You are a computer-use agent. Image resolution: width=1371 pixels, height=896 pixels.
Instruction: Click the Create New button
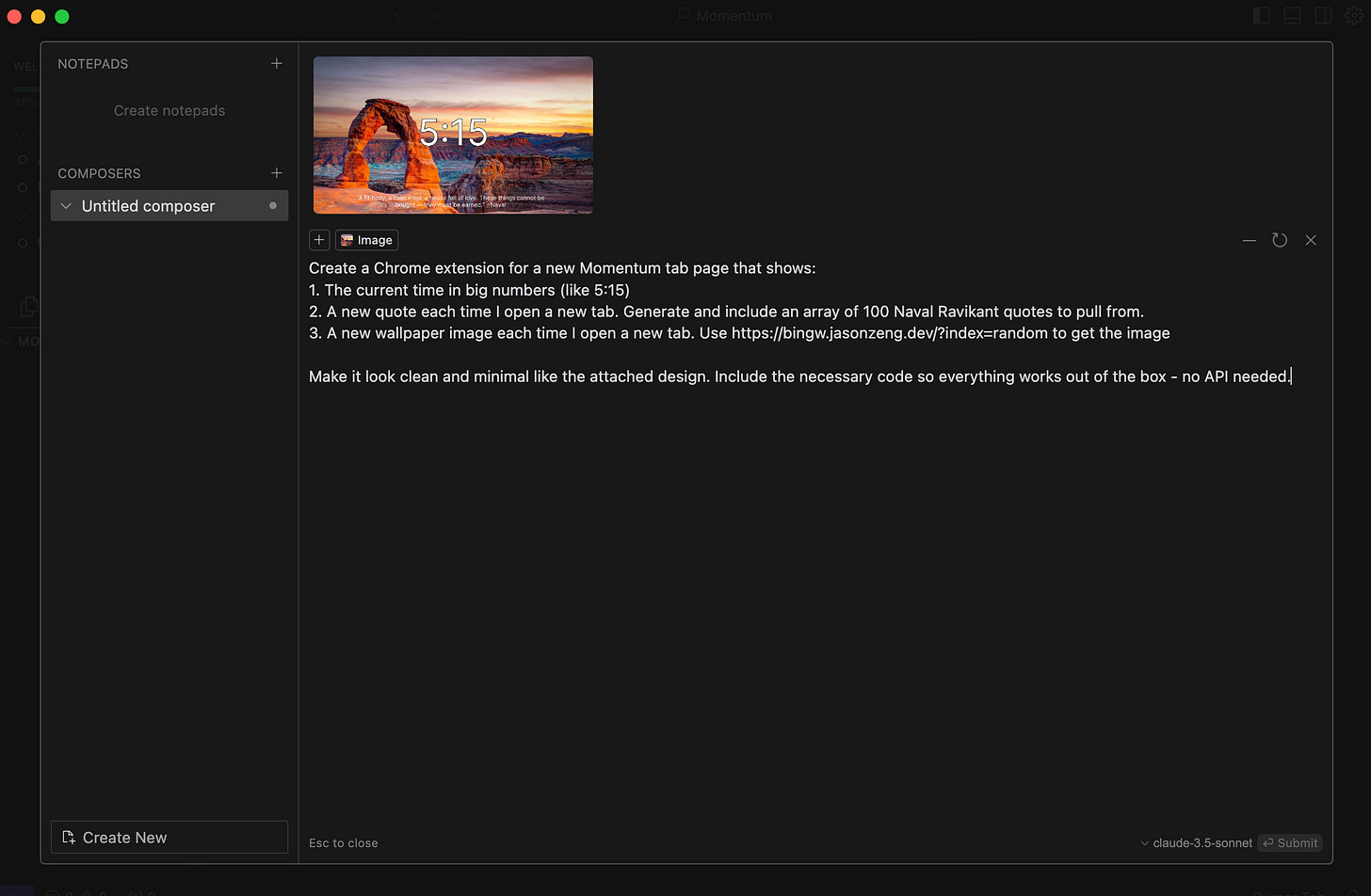(169, 837)
